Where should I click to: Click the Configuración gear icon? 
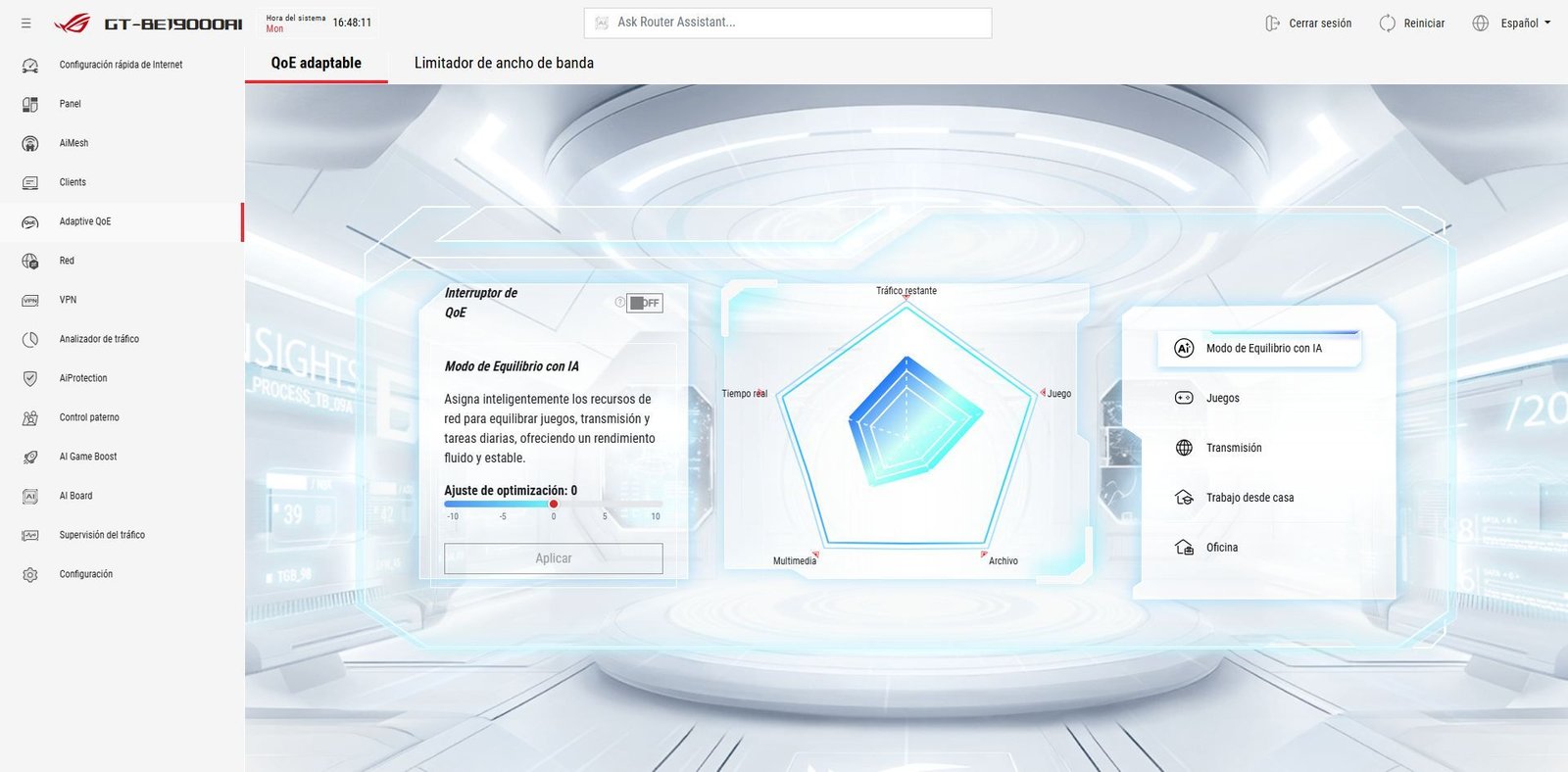coord(30,574)
